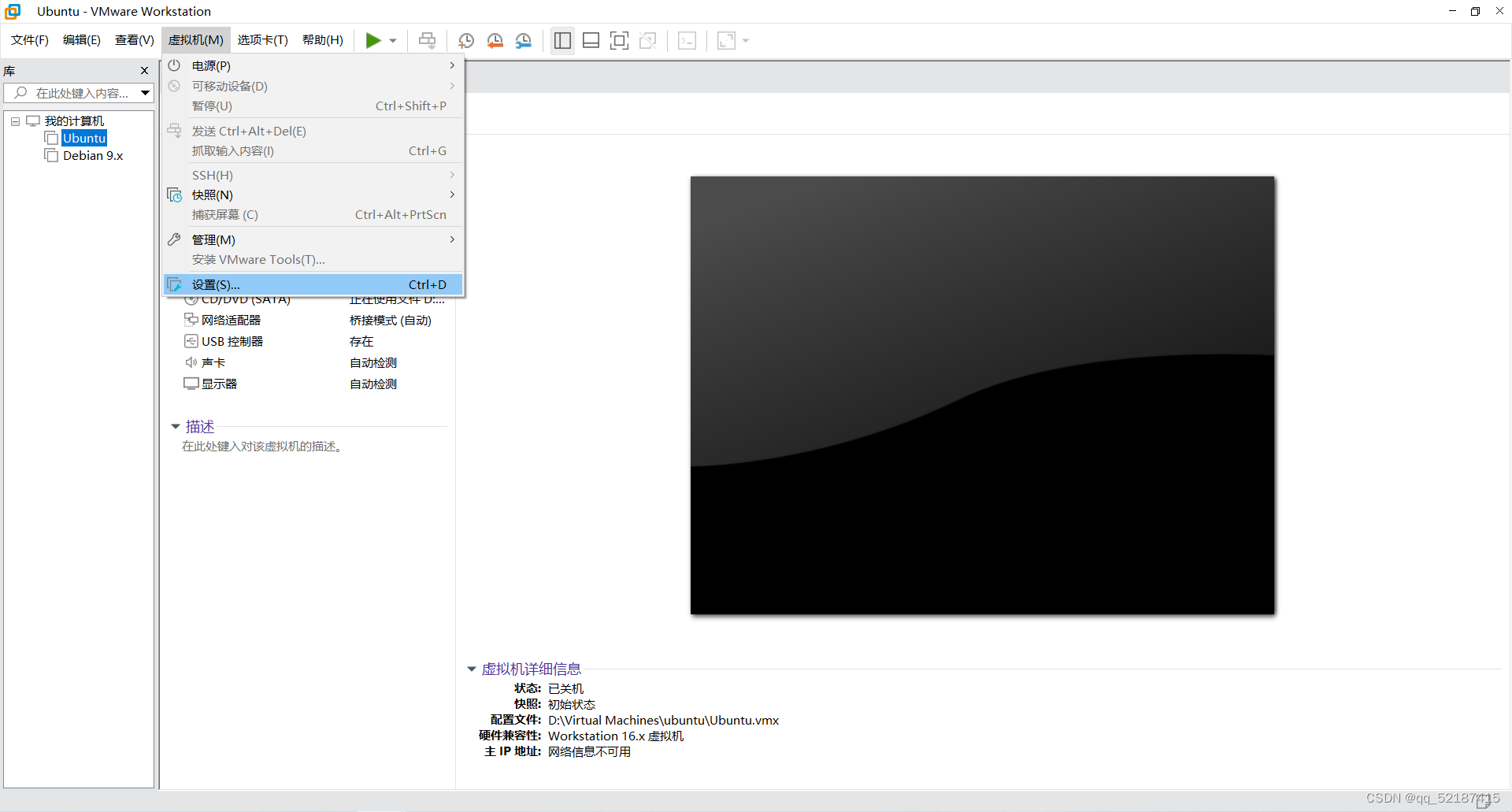This screenshot has width=1512, height=812.
Task: Click the USB controller icon
Action: pyautogui.click(x=191, y=341)
